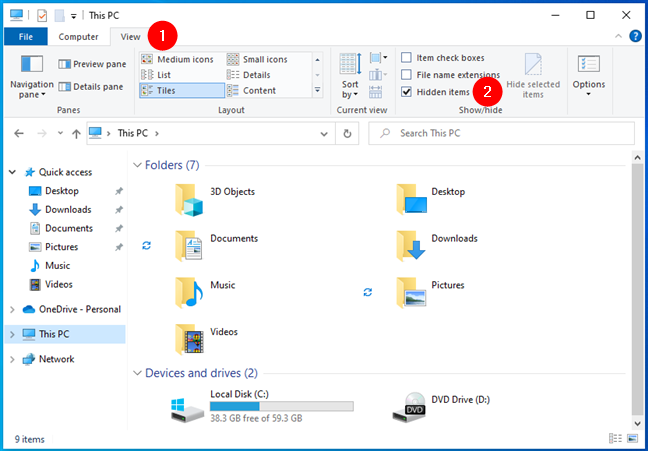The image size is (648, 451).
Task: Minimize the ribbon with the caret
Action: [x=618, y=36]
